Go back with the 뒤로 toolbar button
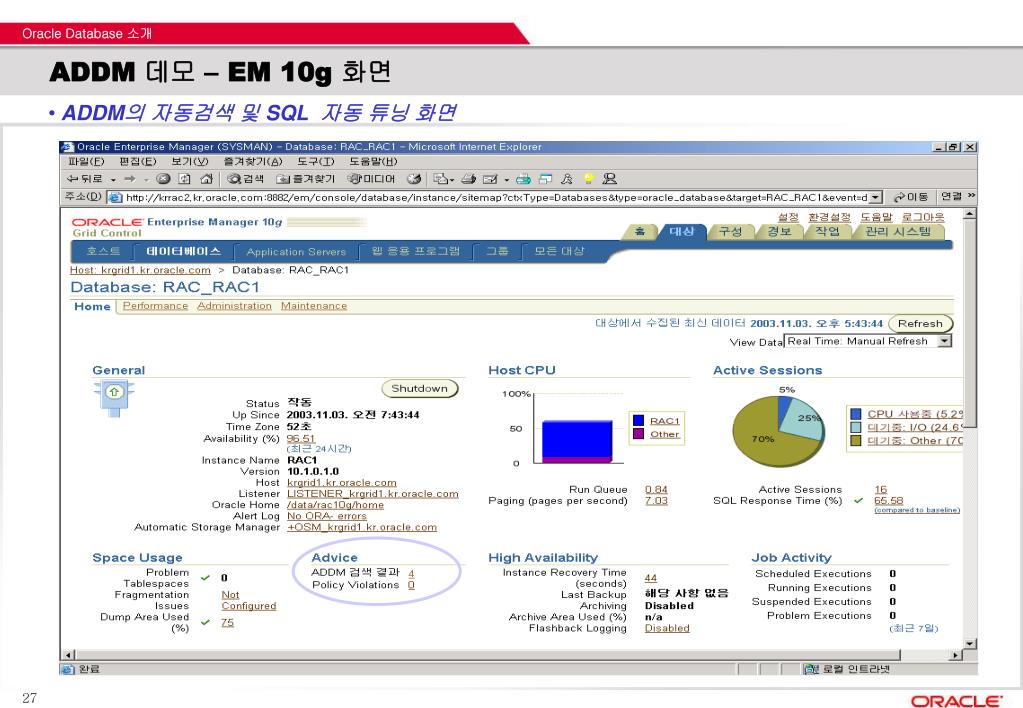The width and height of the screenshot is (1023, 708). 85,179
